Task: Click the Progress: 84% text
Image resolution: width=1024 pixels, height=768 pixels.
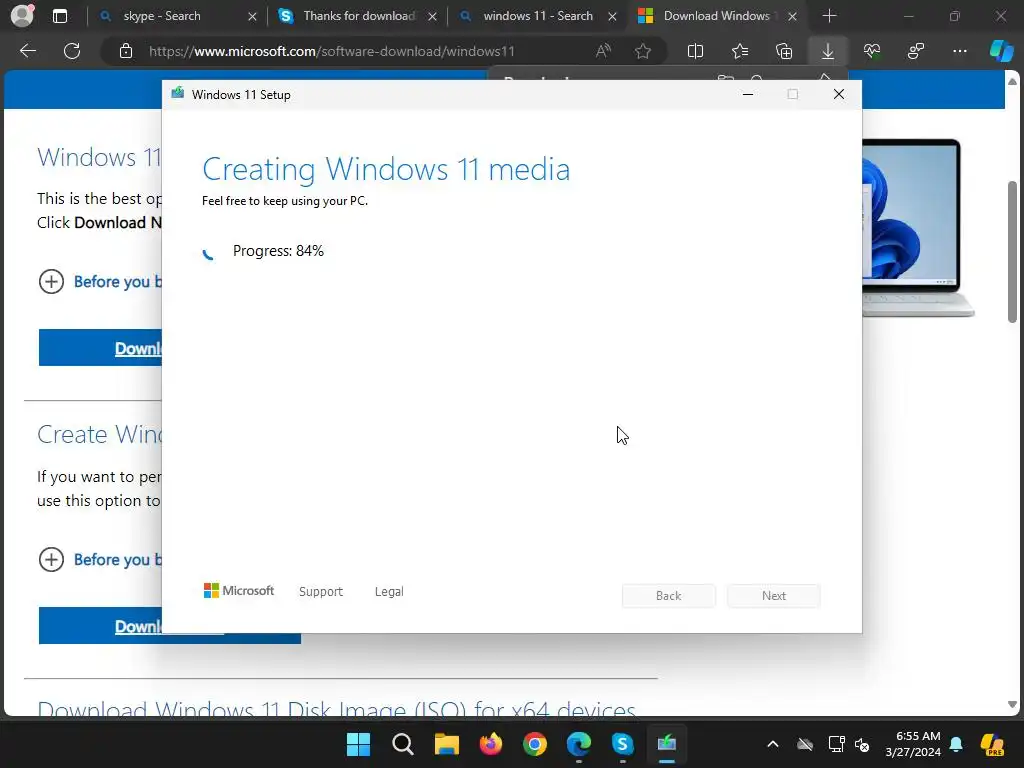Action: [x=278, y=251]
